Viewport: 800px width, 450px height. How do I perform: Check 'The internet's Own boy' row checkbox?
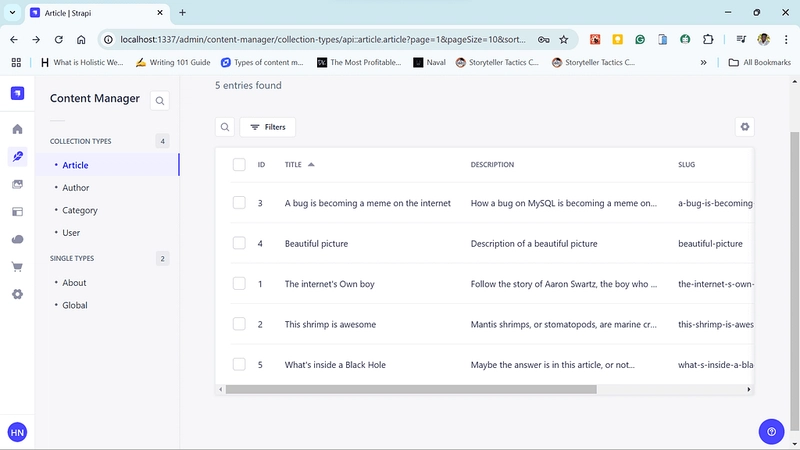(x=239, y=284)
